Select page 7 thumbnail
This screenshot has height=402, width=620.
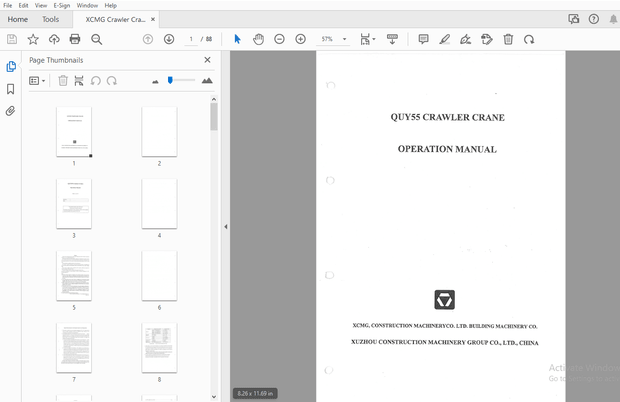tap(74, 347)
